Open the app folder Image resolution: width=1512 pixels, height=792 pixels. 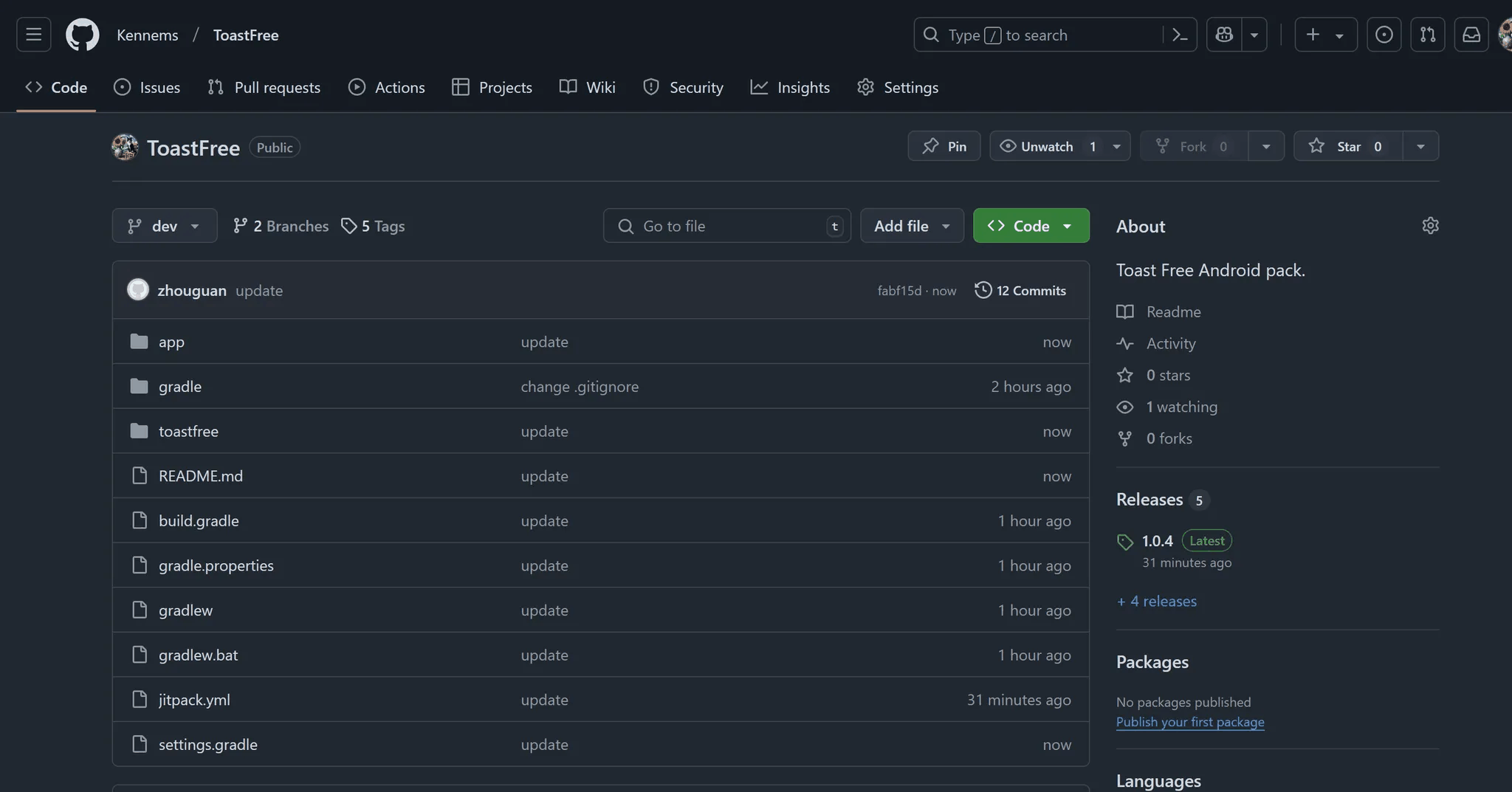click(171, 342)
